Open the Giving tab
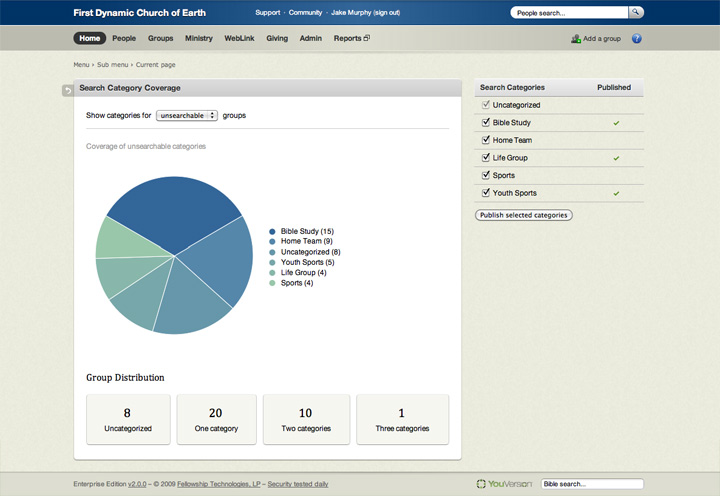This screenshot has width=720, height=496. click(277, 38)
